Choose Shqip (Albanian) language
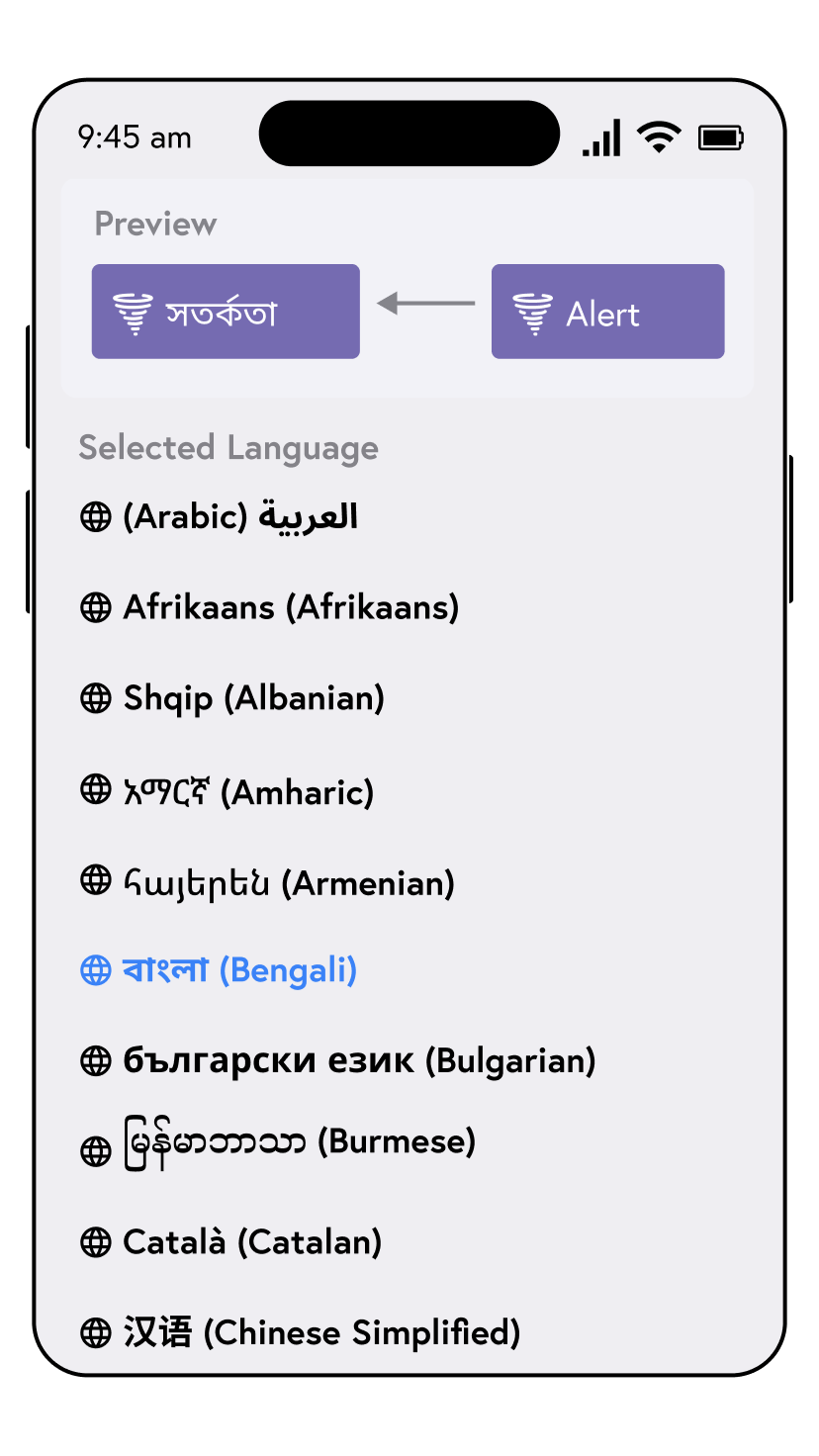The width and height of the screenshot is (819, 1456). [x=253, y=698]
